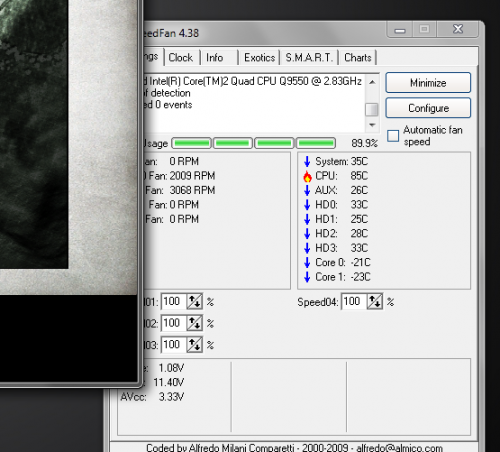Viewport: 500px width, 452px height.
Task: Click the 11.40V voltage reading
Action: (168, 382)
